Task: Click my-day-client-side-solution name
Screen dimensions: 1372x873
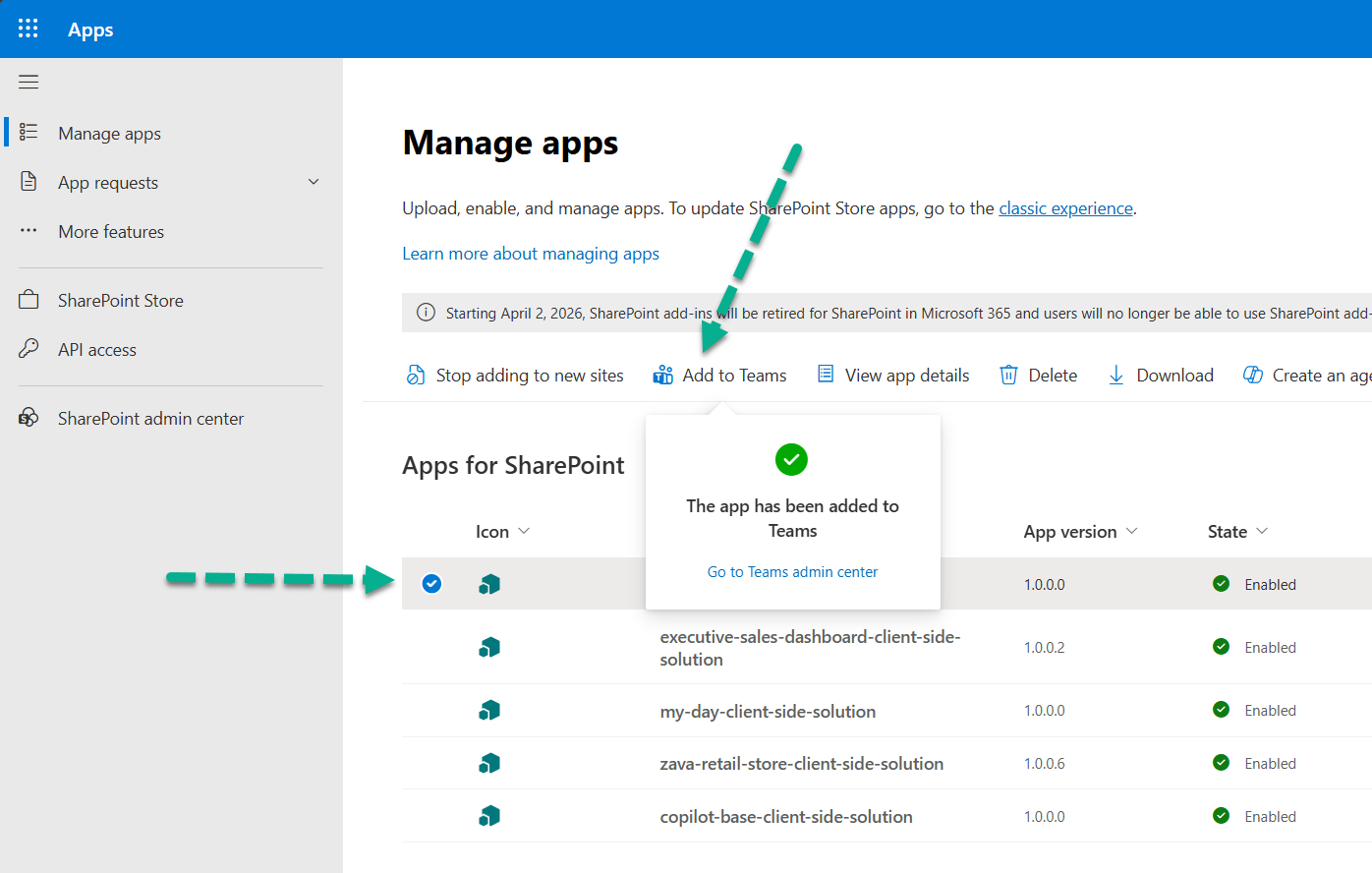Action: [768, 711]
